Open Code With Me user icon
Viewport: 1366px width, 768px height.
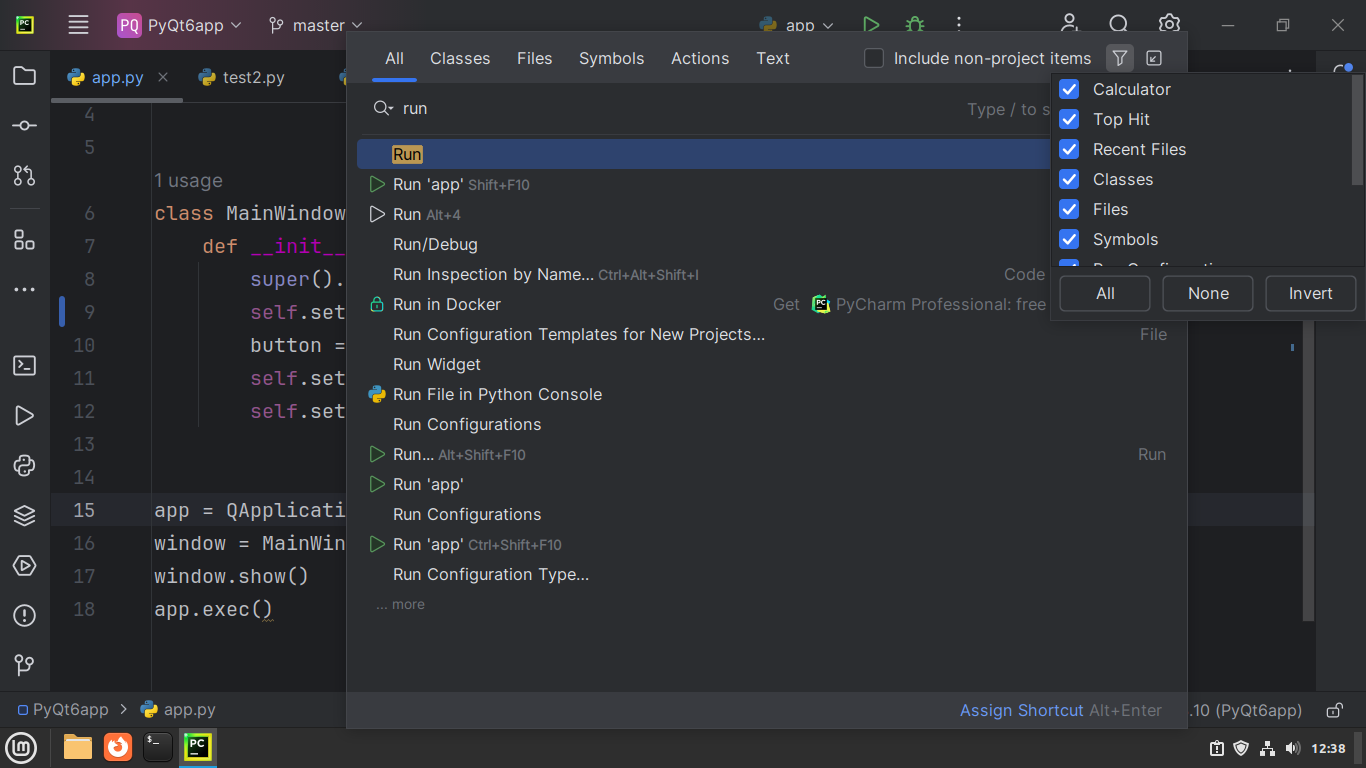coord(1069,25)
